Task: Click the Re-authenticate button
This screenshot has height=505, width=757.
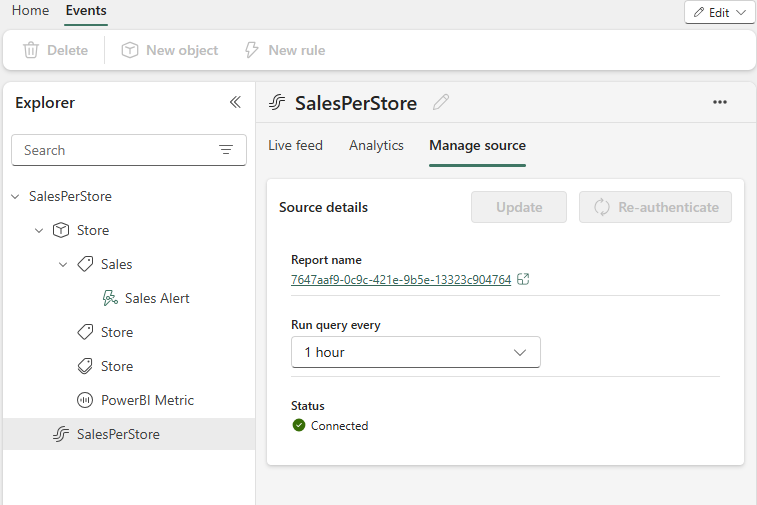Action: coord(655,207)
